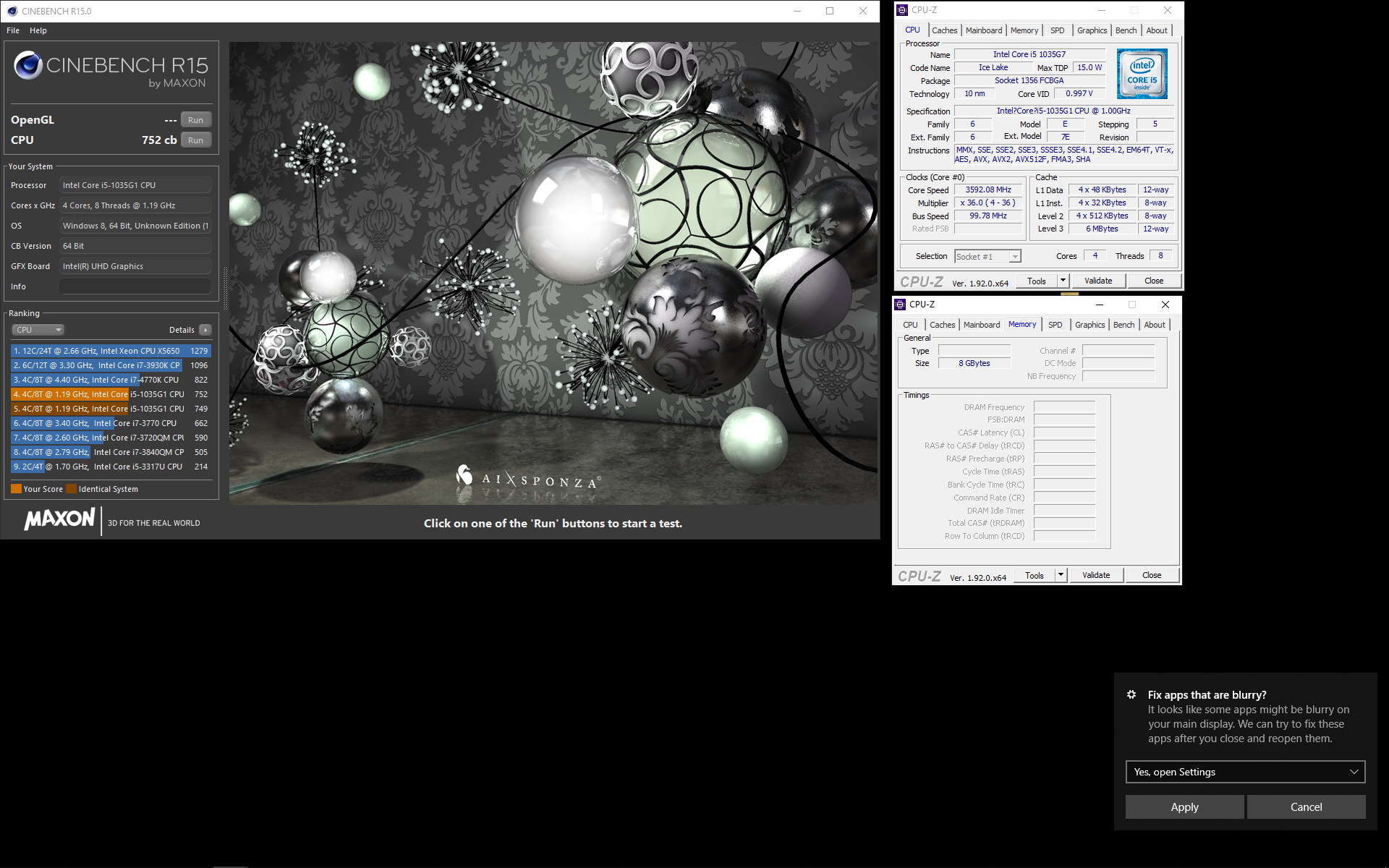Screen dimensions: 1389x868
Task: Open Mainboard tab in lower CPU-Z window
Action: tap(982, 325)
